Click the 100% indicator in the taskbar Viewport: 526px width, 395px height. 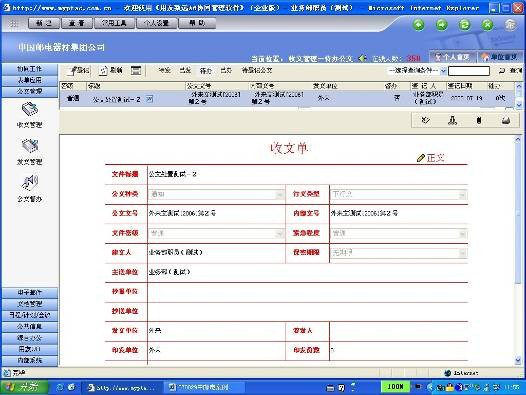(x=395, y=387)
